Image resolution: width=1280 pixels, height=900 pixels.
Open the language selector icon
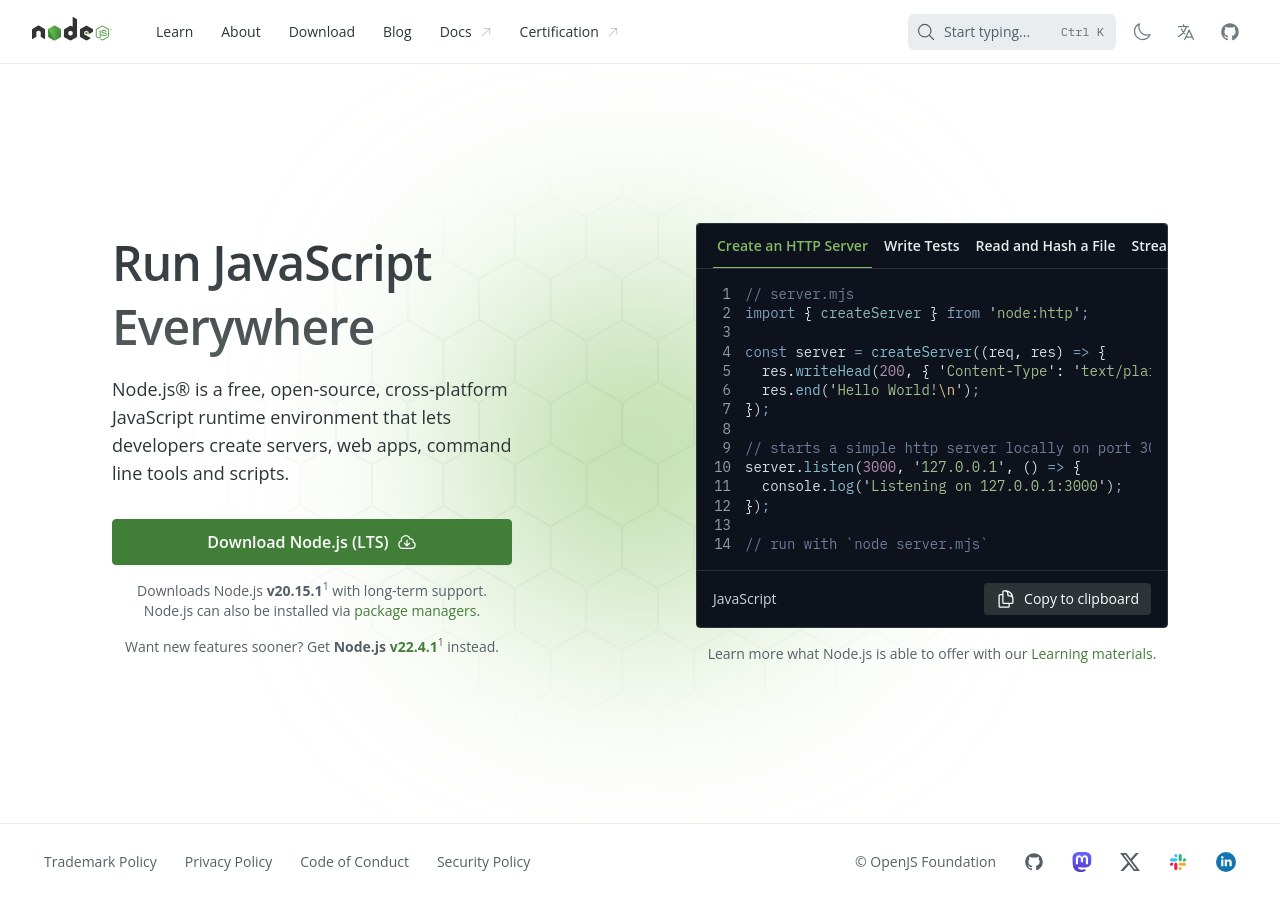click(1186, 32)
